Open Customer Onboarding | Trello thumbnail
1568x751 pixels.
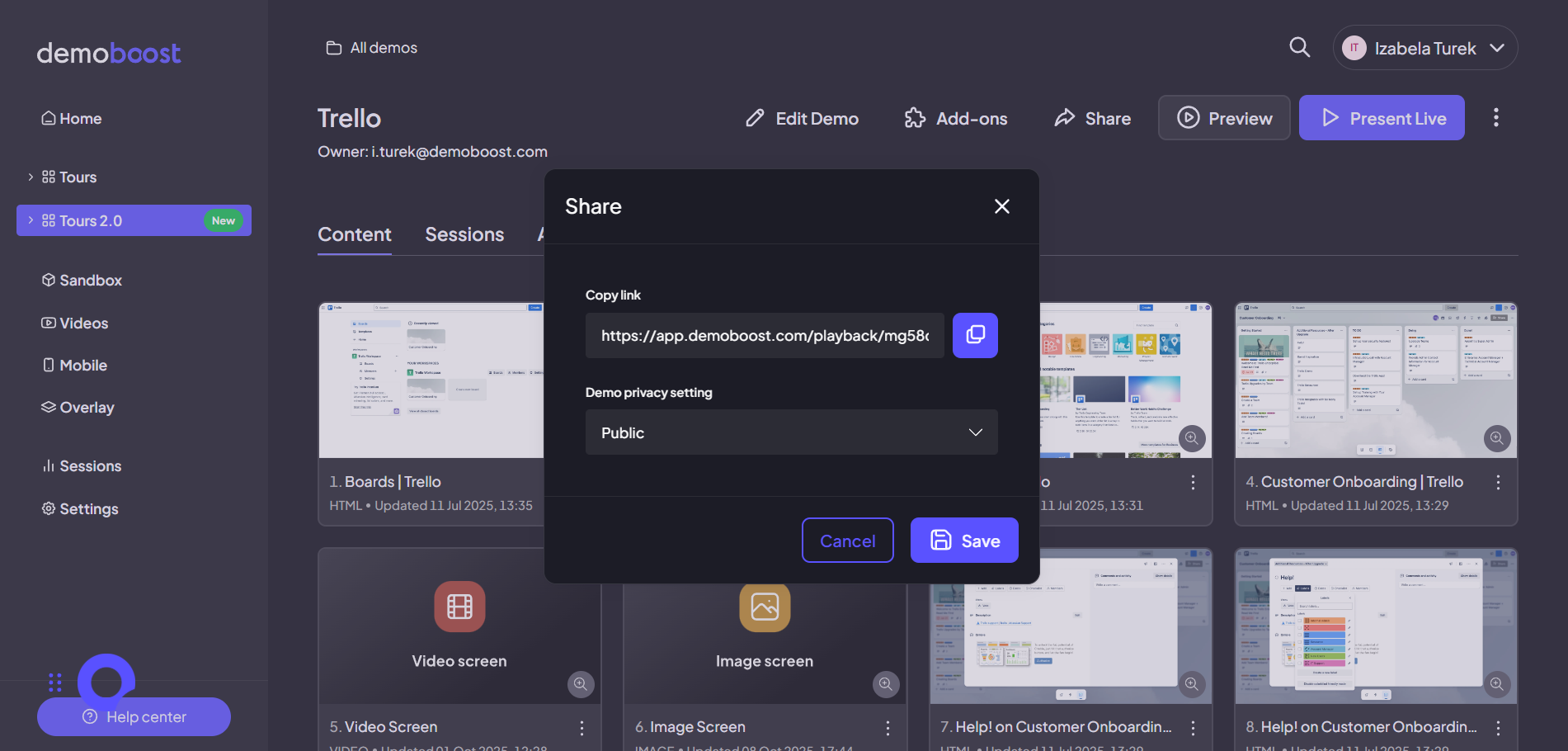click(x=1376, y=380)
